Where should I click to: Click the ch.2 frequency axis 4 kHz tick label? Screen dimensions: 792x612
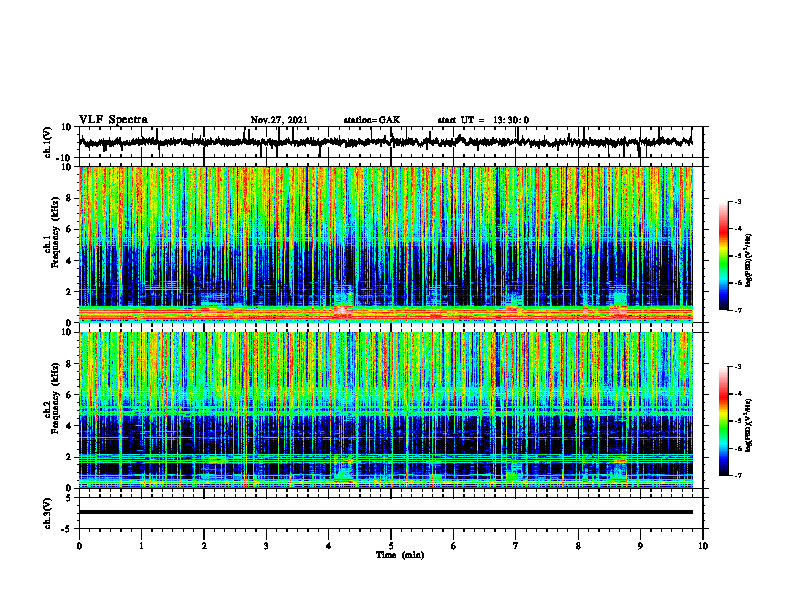70,426
